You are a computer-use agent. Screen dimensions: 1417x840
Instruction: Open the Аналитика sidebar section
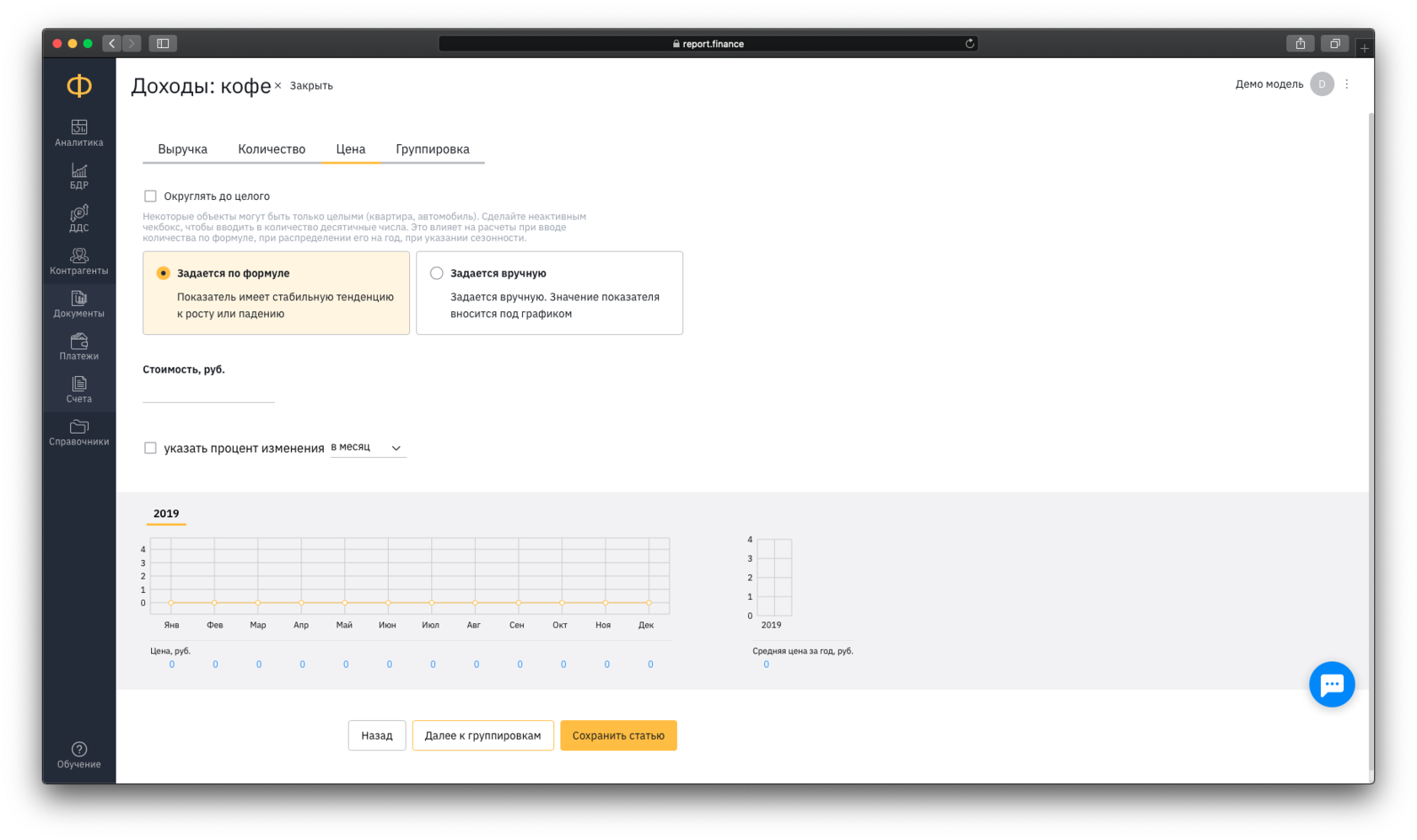79,133
